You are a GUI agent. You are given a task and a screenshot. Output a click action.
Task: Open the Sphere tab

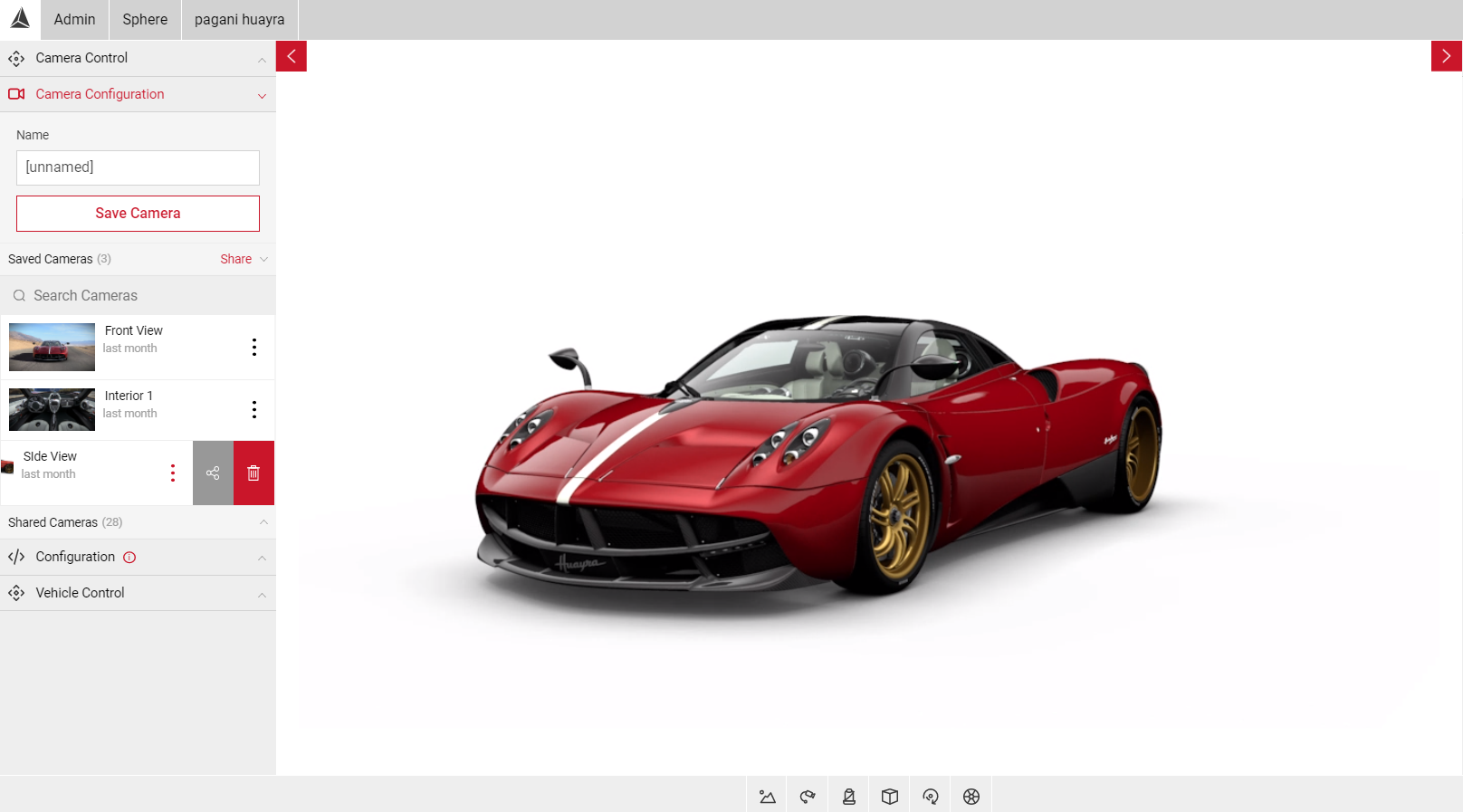(x=145, y=20)
